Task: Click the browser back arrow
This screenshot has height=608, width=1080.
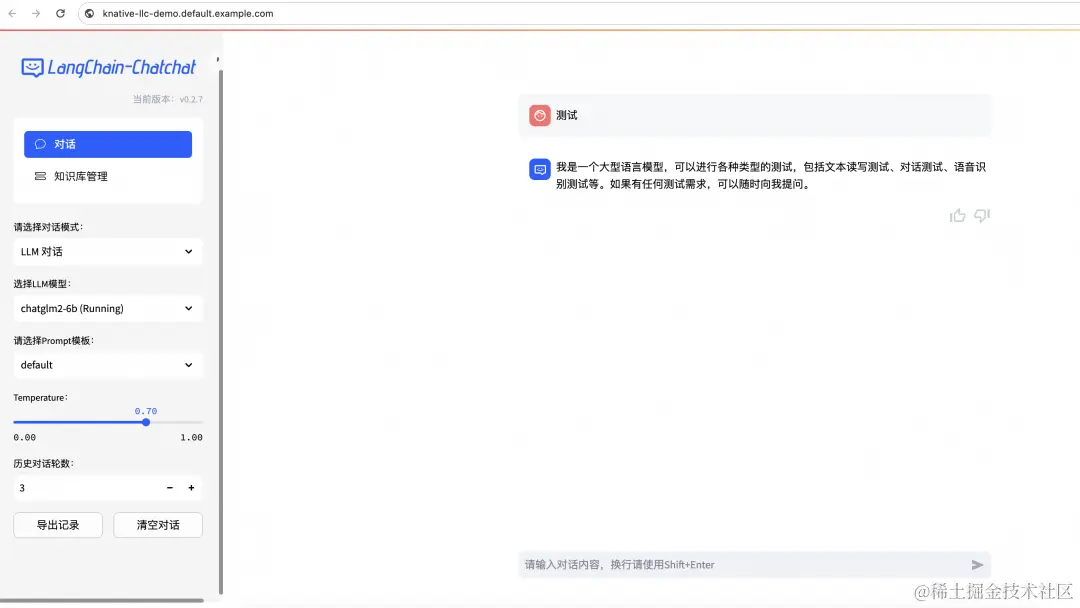Action: coord(12,14)
